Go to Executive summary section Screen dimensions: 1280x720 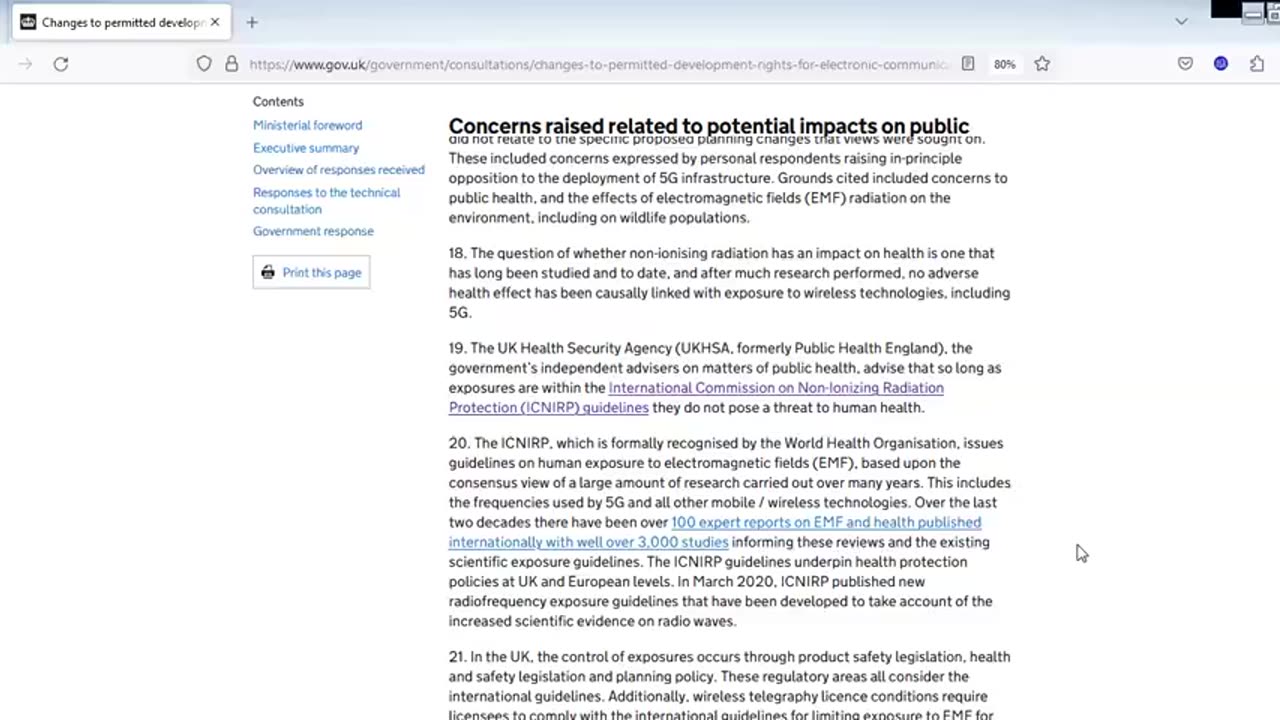pos(305,148)
